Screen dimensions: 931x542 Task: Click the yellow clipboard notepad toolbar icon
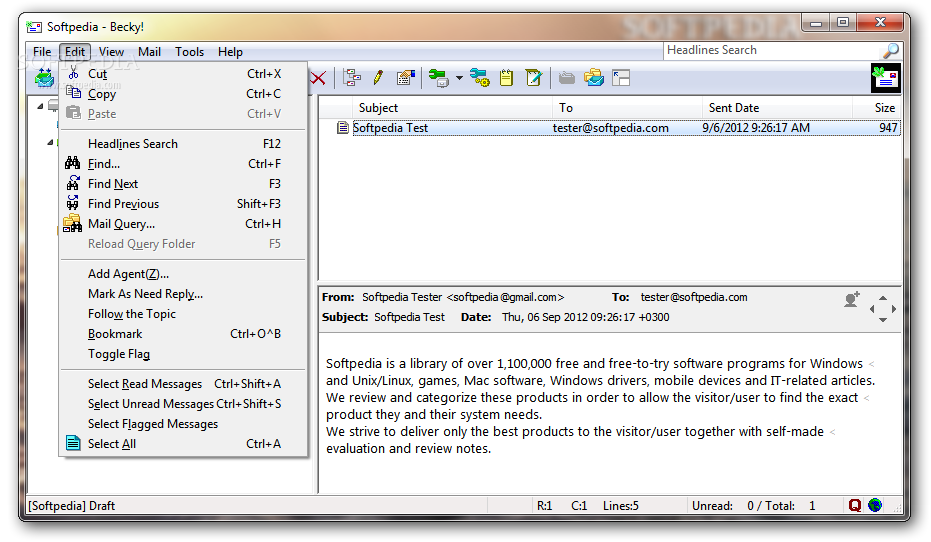point(506,78)
